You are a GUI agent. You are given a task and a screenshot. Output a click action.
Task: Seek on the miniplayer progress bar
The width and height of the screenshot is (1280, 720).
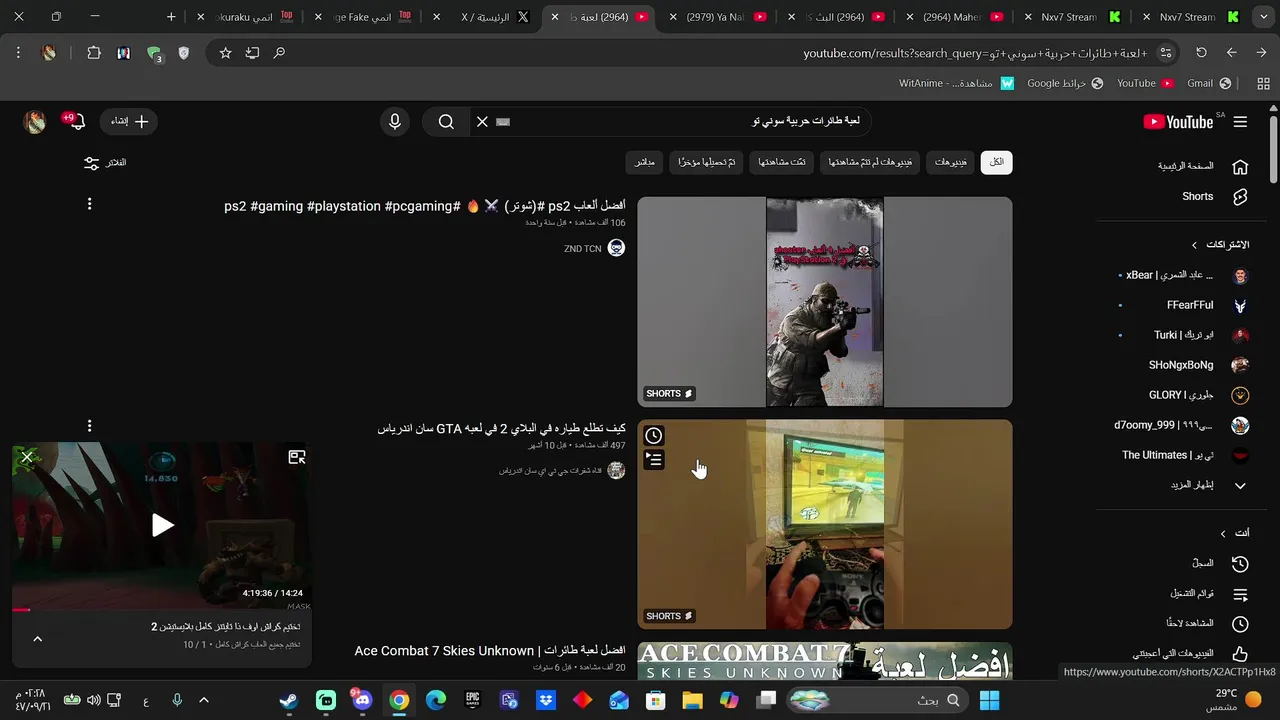pos(162,609)
